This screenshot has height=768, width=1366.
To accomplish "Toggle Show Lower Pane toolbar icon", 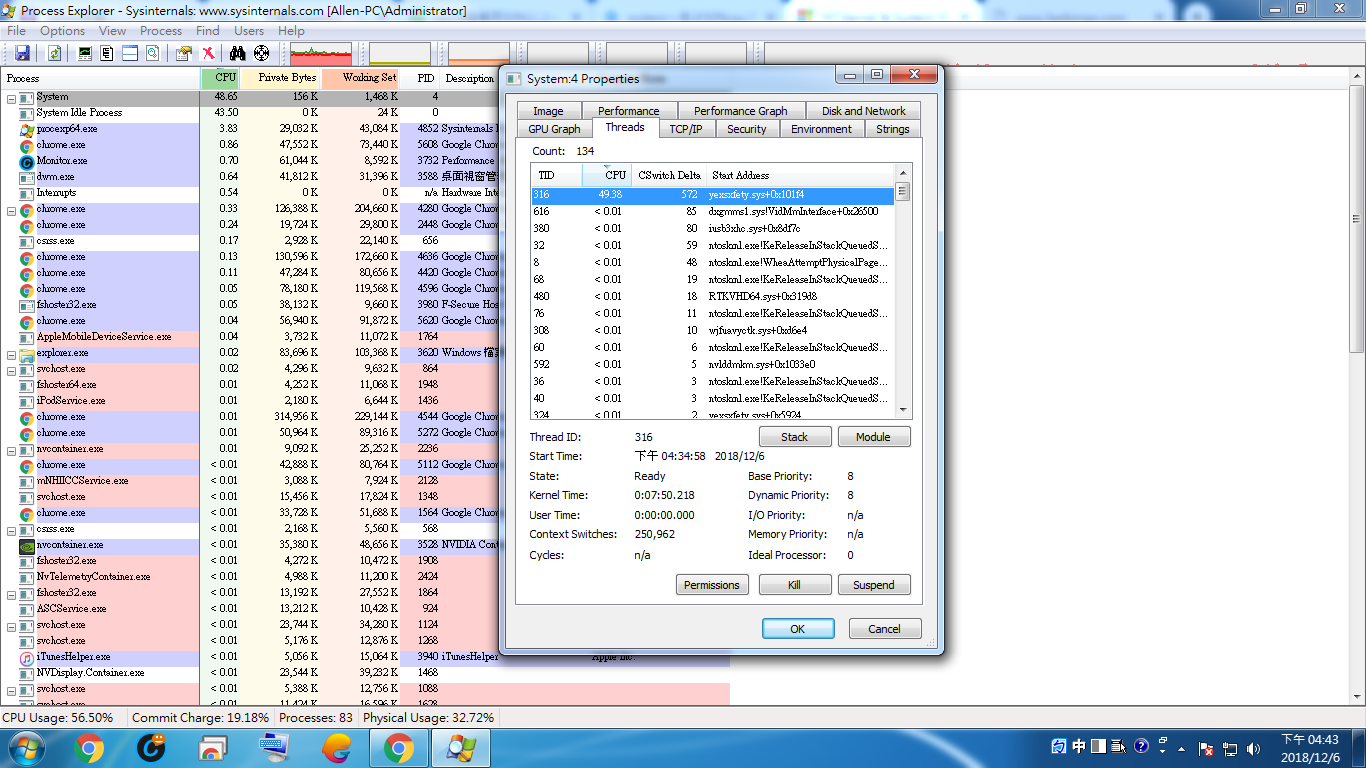I will 130,53.
